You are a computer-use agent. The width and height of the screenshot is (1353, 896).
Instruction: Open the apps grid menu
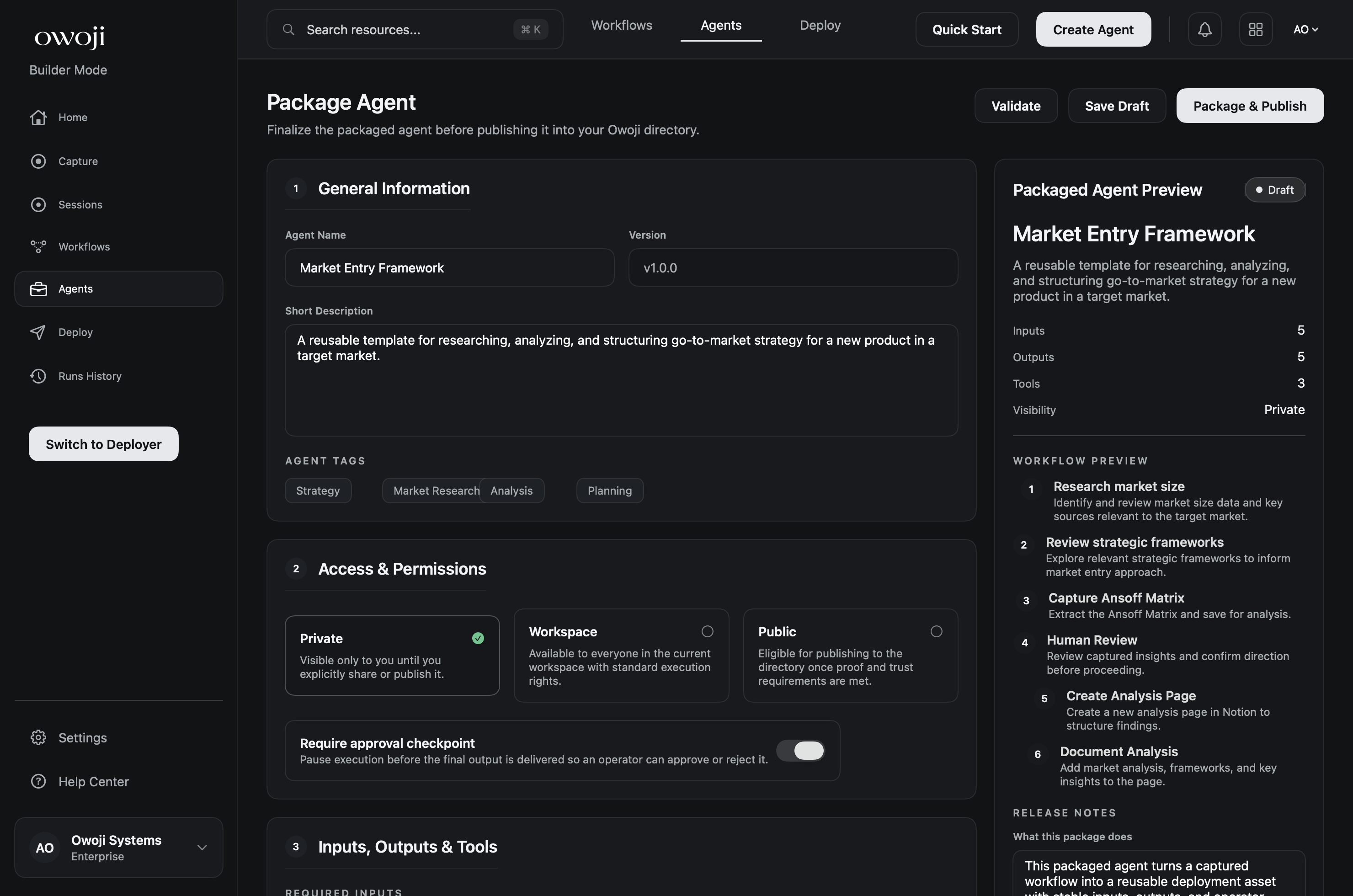pos(1255,29)
